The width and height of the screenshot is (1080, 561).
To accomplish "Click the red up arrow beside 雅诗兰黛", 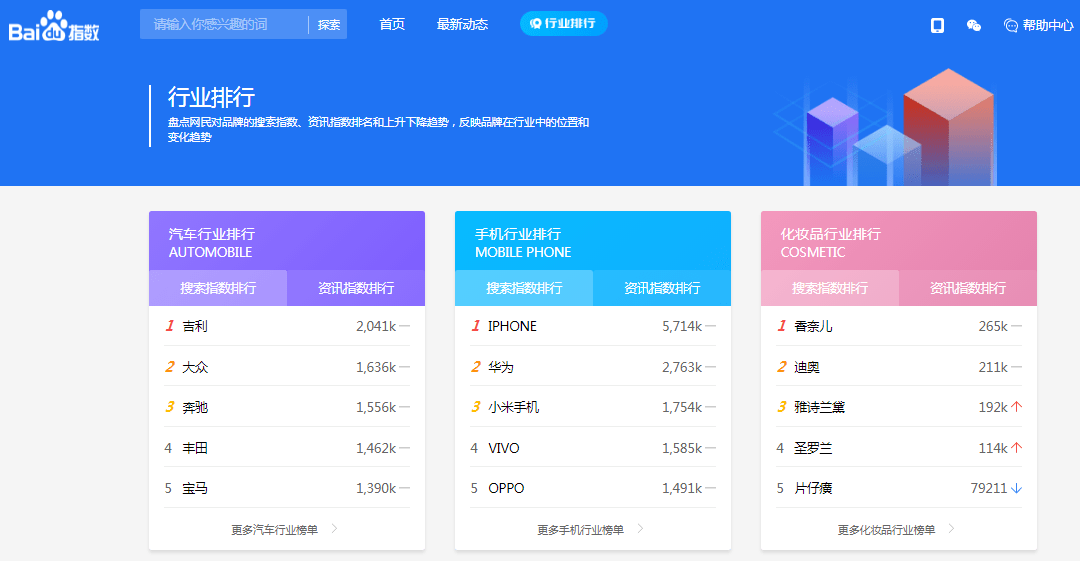I will (1016, 407).
